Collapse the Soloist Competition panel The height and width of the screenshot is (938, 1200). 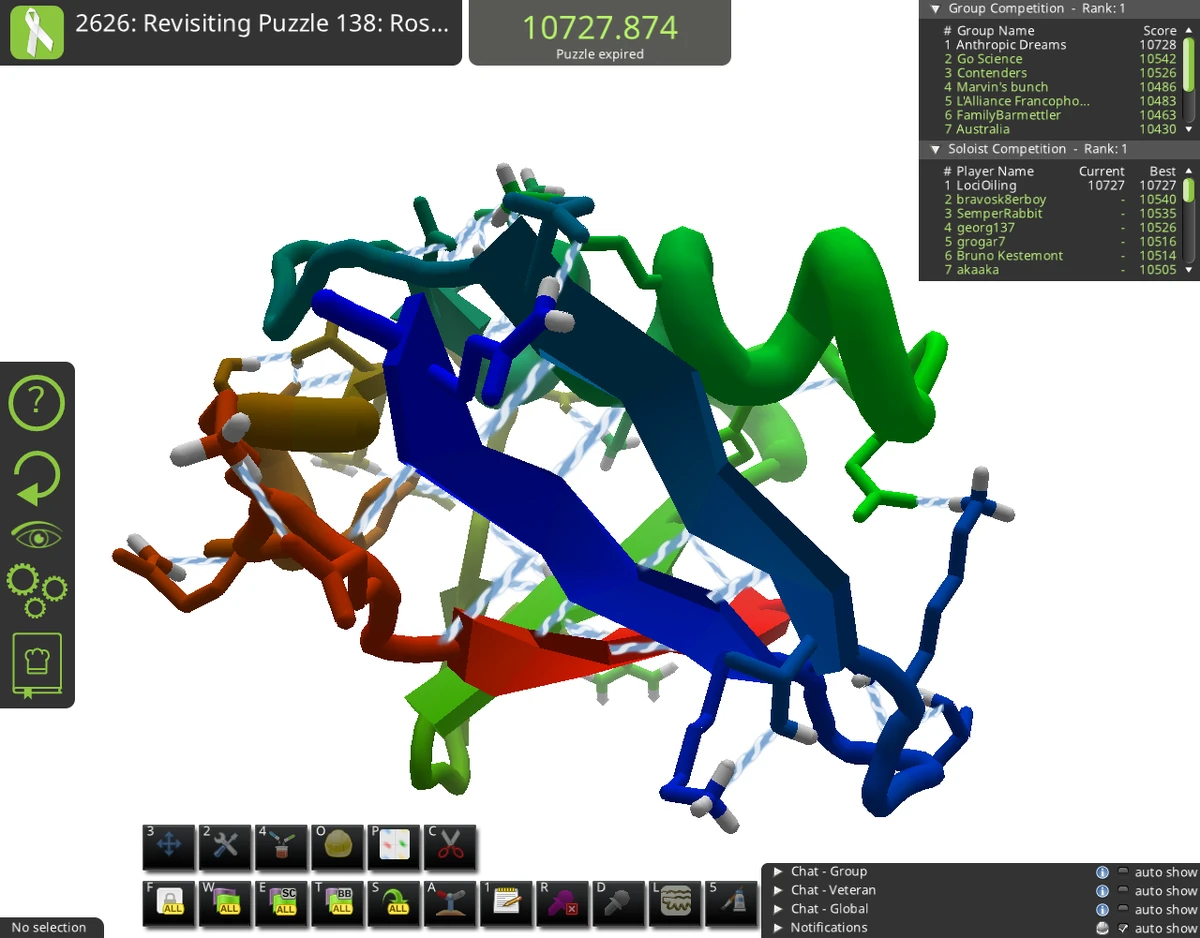[x=934, y=148]
